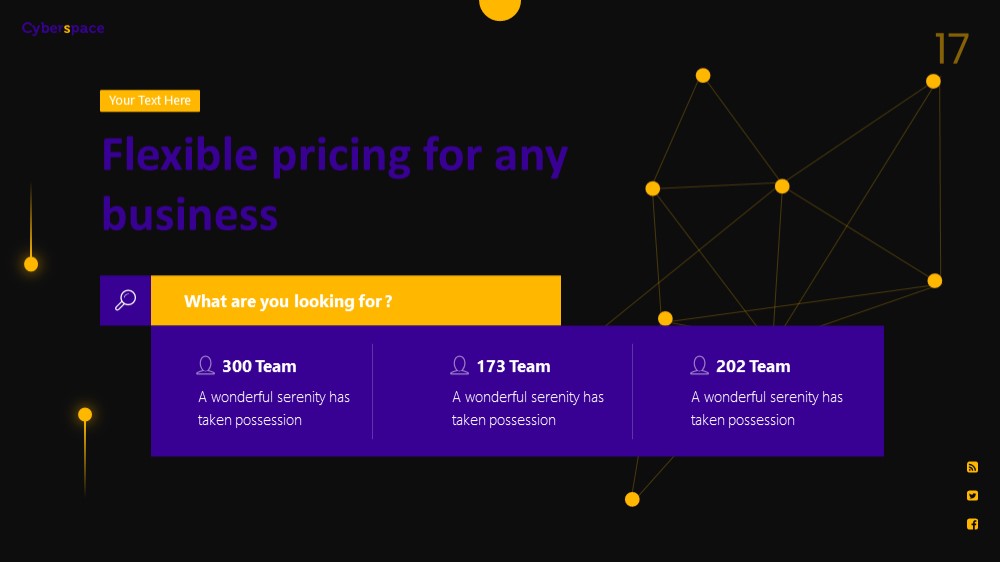Select the 202 Team heading

click(x=753, y=366)
